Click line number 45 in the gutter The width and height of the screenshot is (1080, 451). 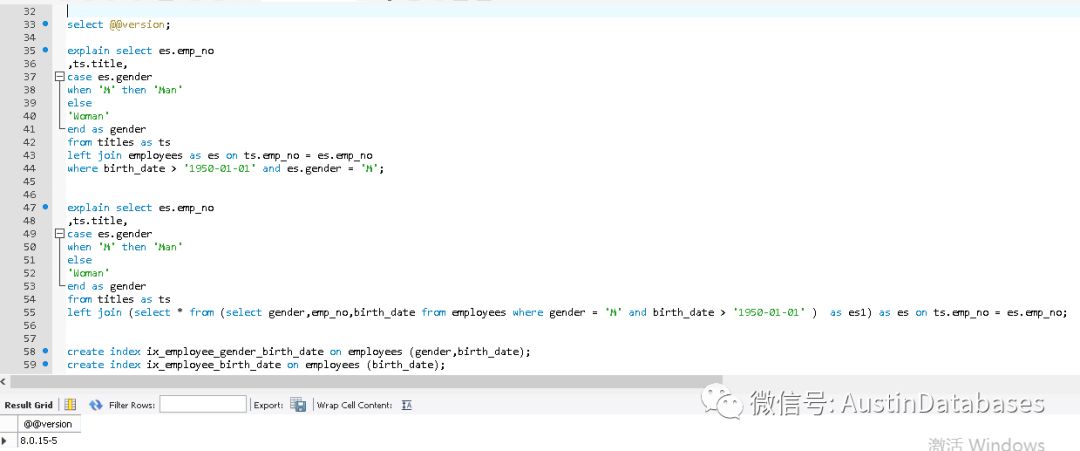[29, 181]
